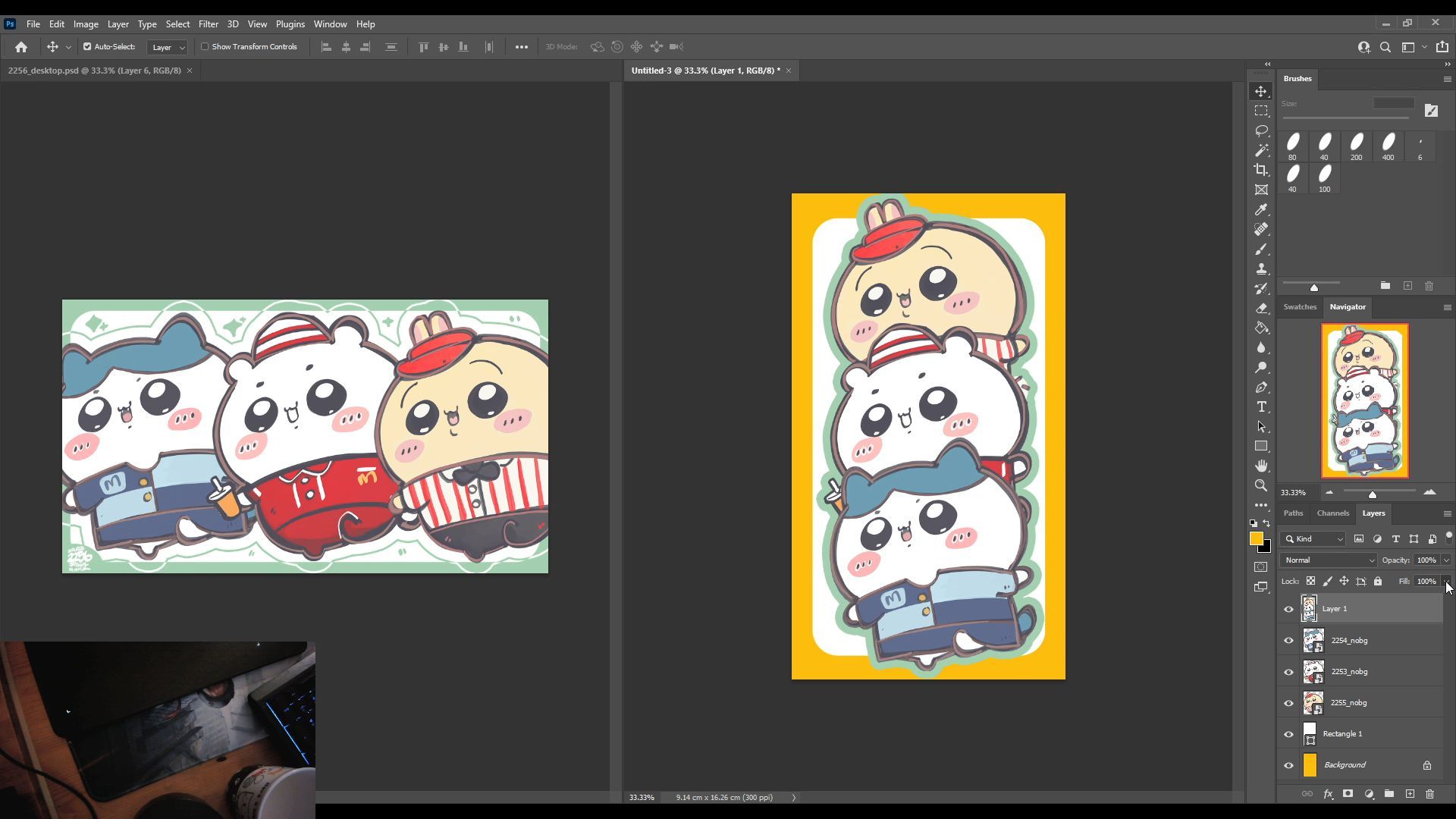The width and height of the screenshot is (1456, 819).
Task: Select the Hand tool
Action: pos(1261,466)
